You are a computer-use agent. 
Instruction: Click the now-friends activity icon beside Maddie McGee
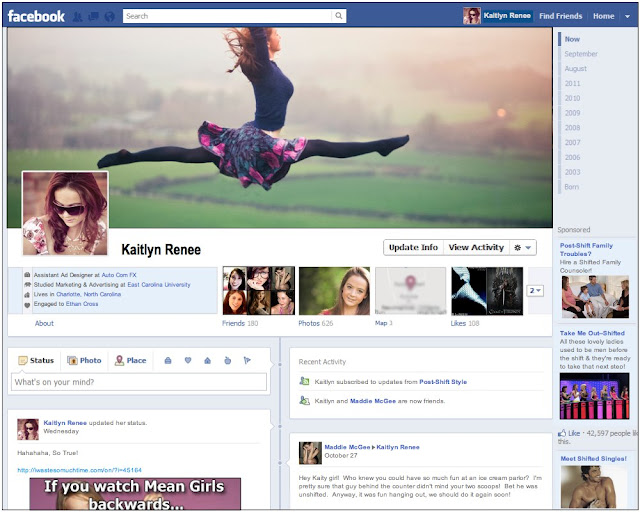[x=304, y=401]
